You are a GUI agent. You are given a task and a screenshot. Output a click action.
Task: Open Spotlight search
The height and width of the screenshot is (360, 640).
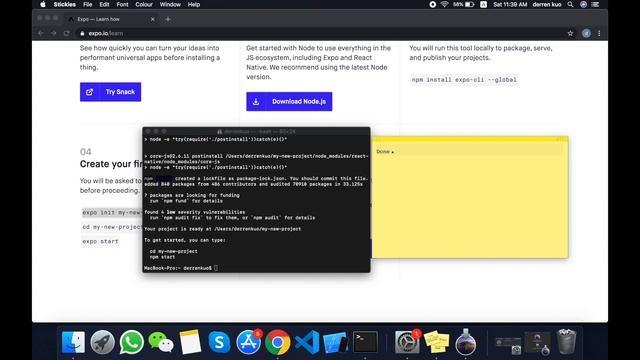(570, 4)
